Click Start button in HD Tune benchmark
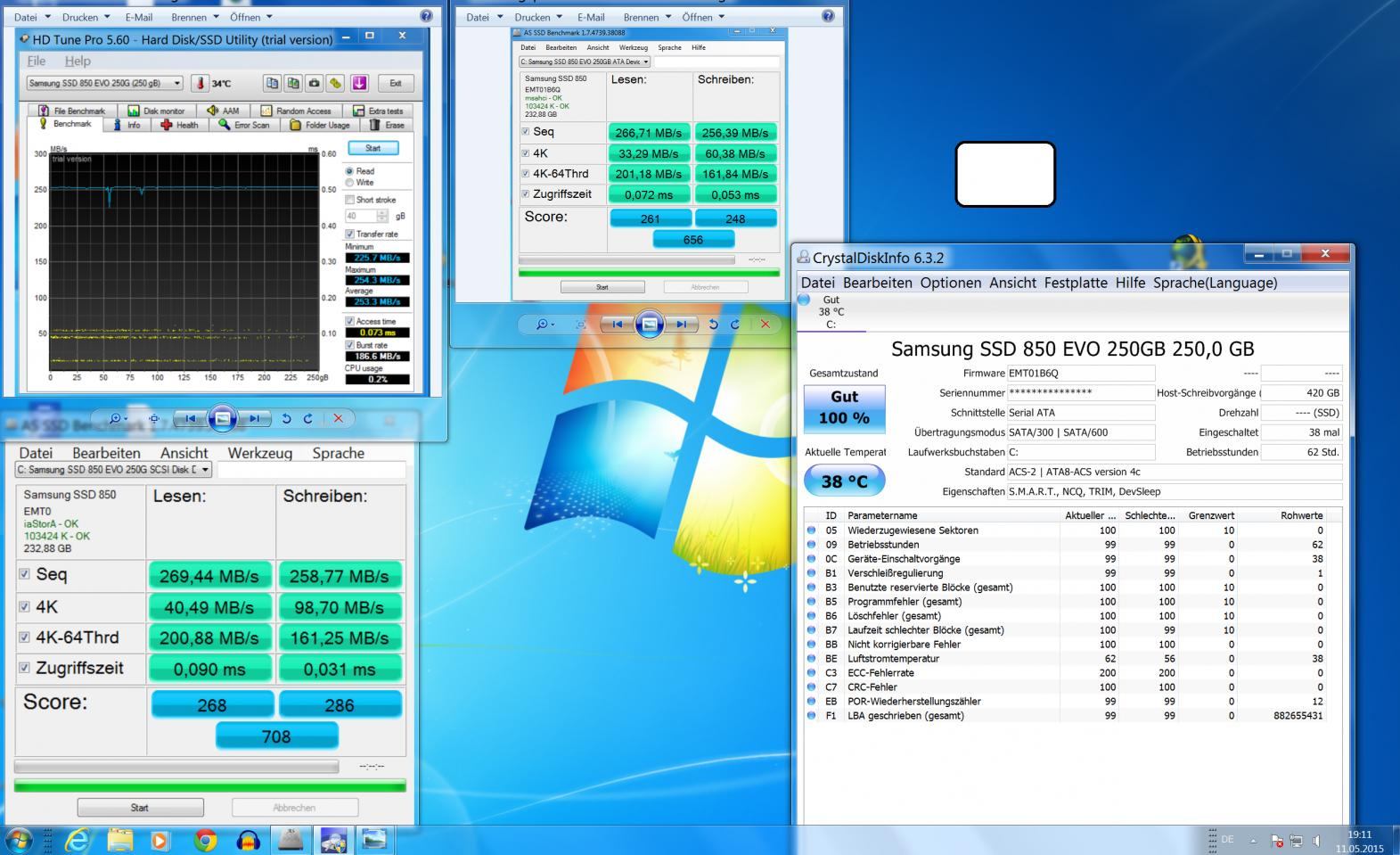 point(373,148)
